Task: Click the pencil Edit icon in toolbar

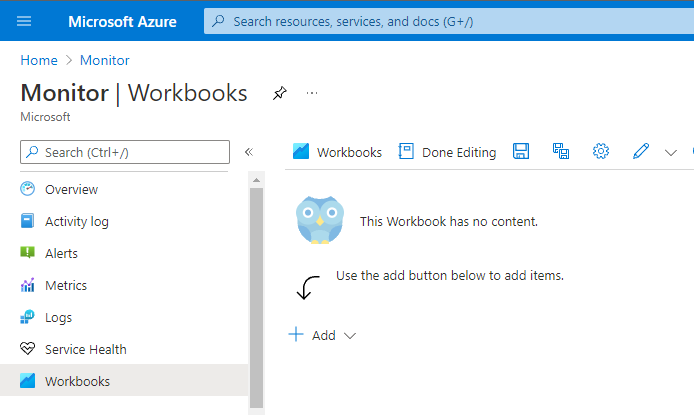Action: pos(641,152)
